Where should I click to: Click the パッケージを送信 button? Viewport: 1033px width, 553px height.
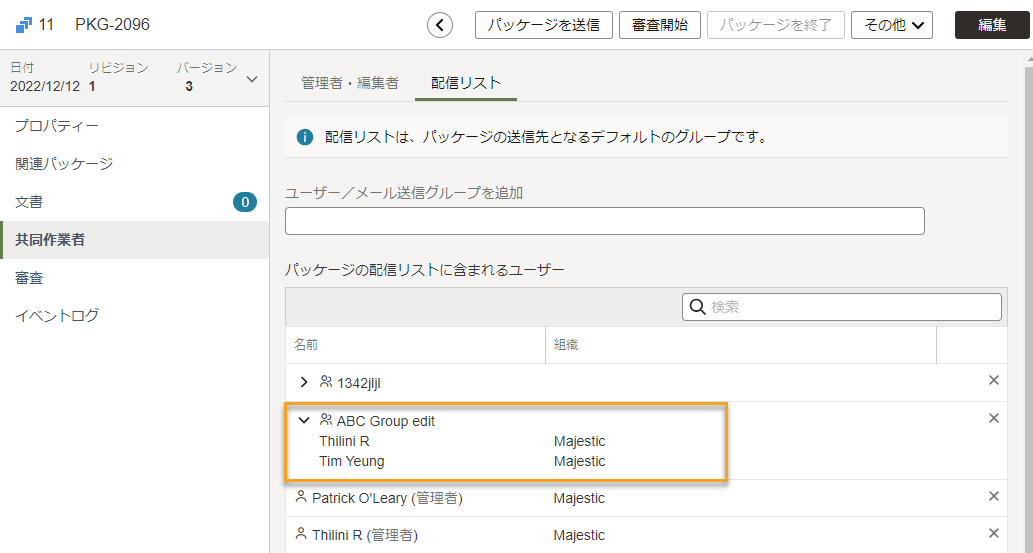(x=544, y=25)
